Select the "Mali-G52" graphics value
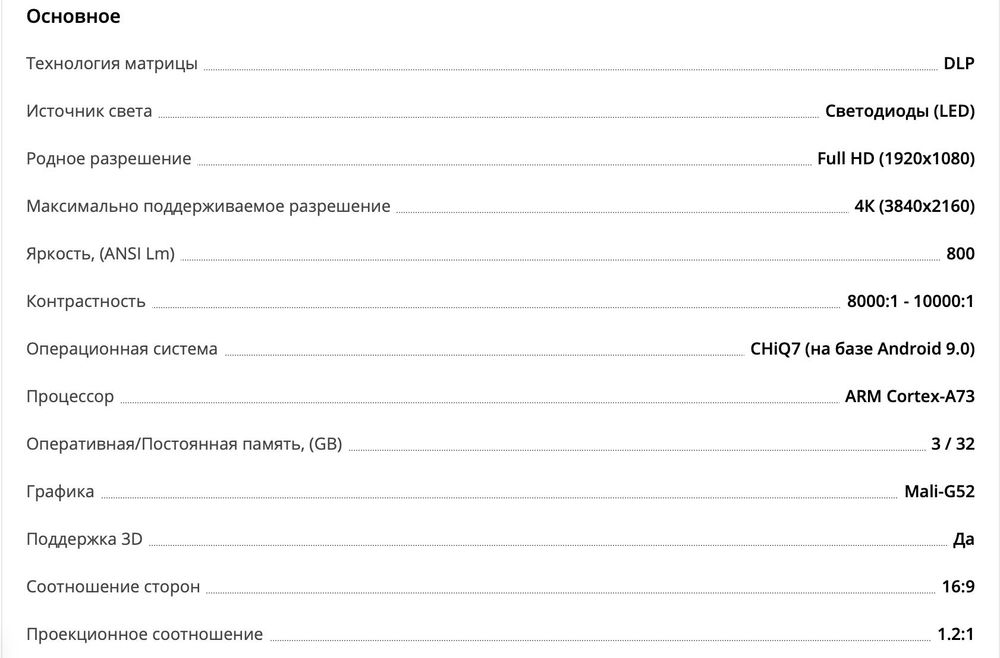Screen dimensions: 1000x658 tap(938, 492)
